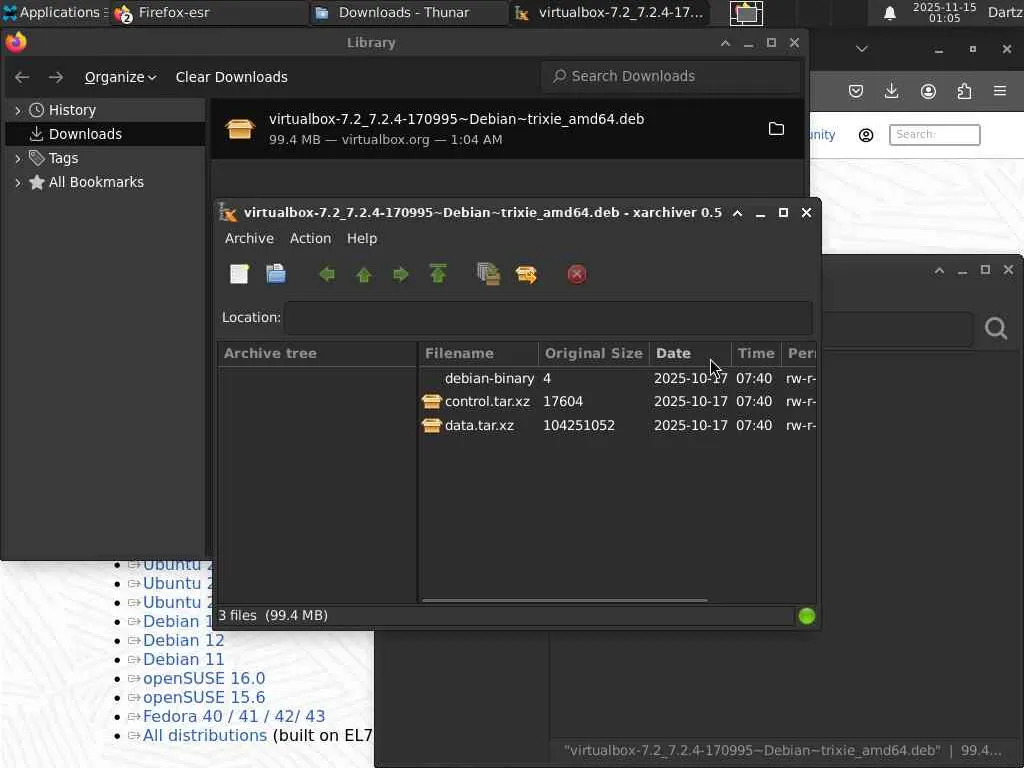1024x768 pixels.
Task: Click the green Forward arrow in xarchiver
Action: click(x=400, y=274)
